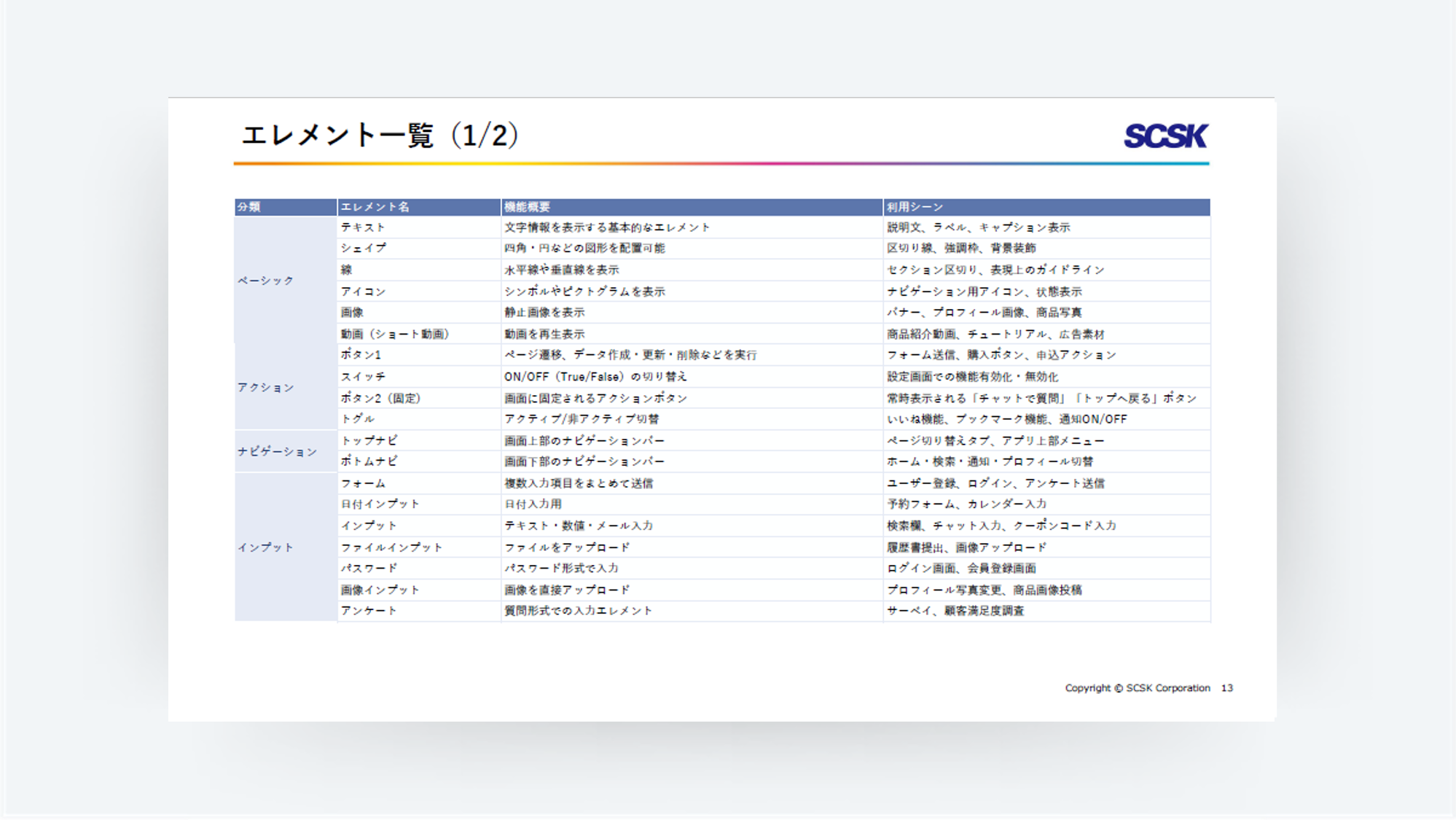
Task: Click the アンケート element name
Action: 369,611
